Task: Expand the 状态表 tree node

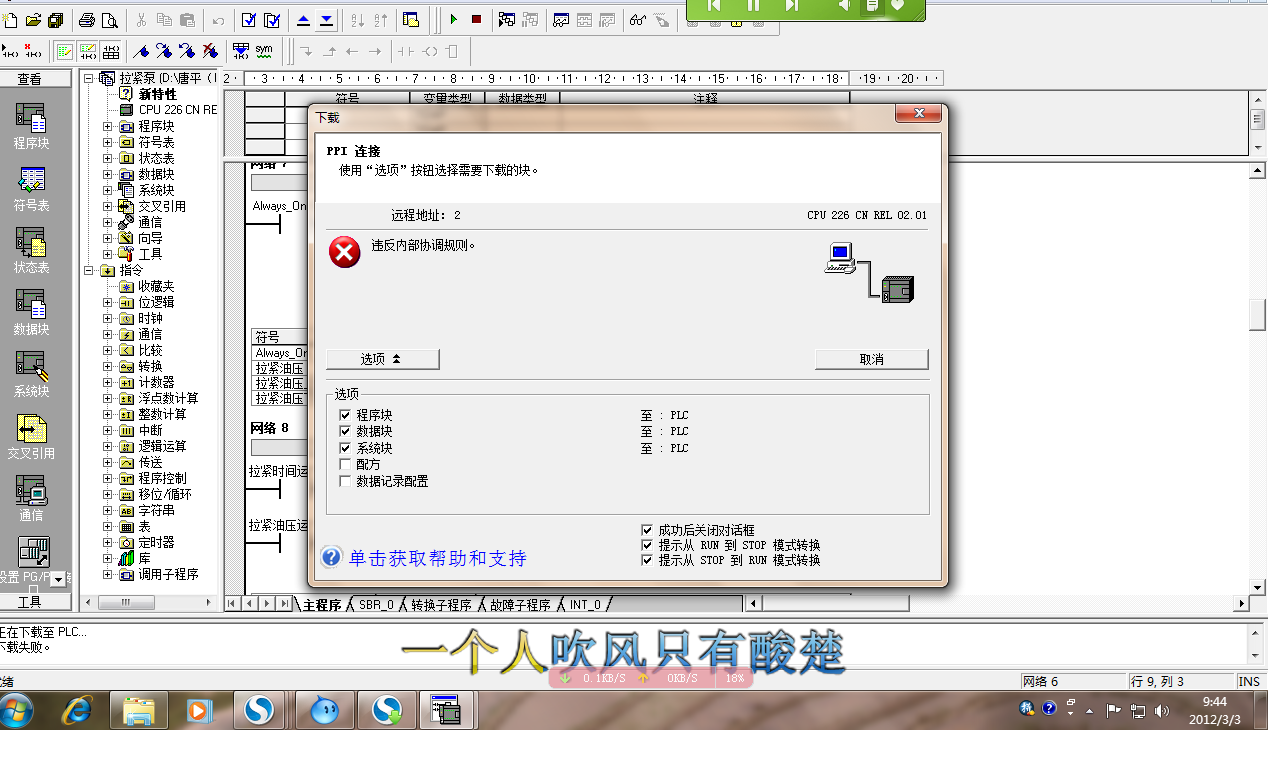Action: [x=108, y=158]
